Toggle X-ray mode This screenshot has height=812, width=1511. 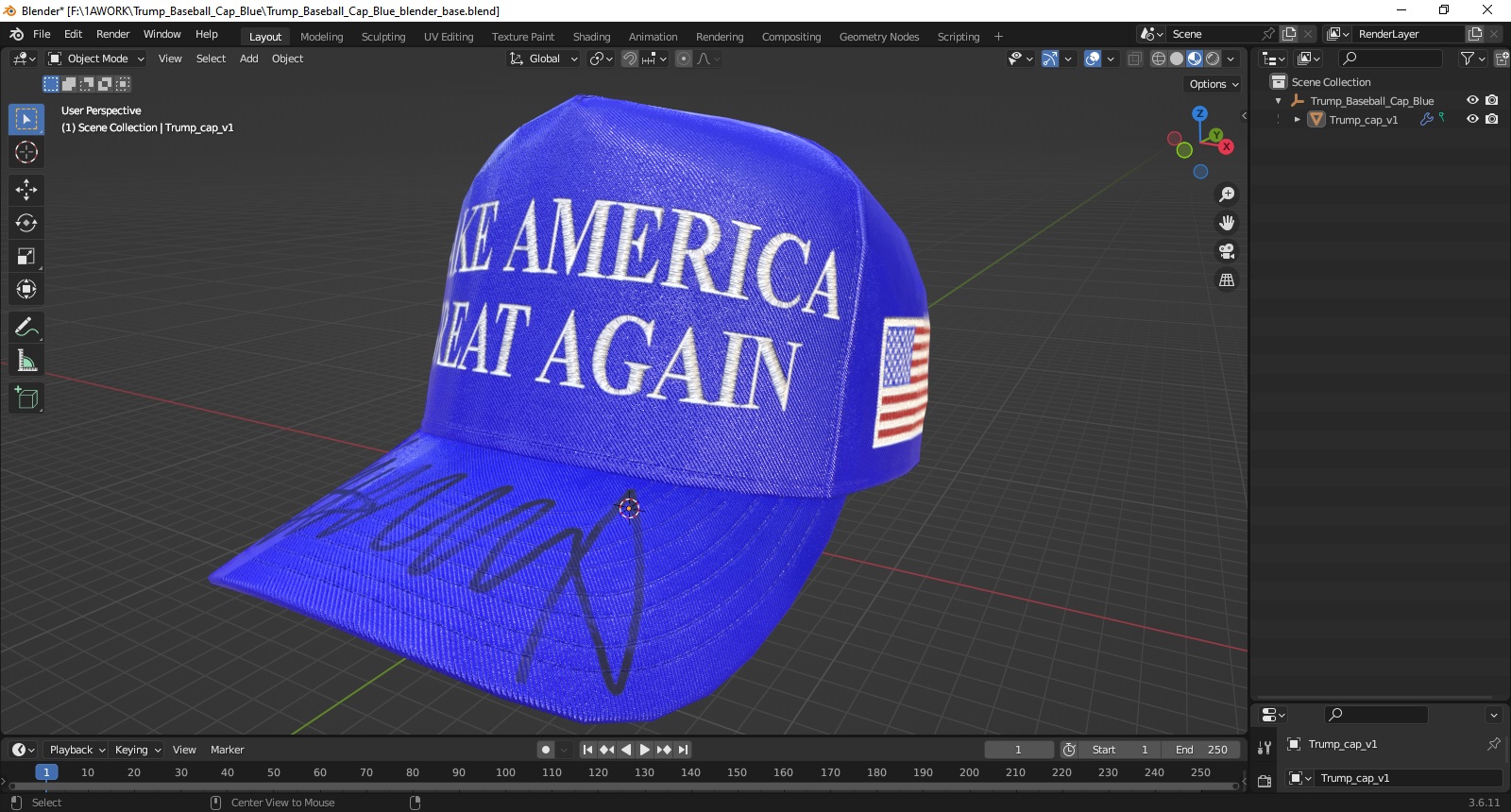1134,59
